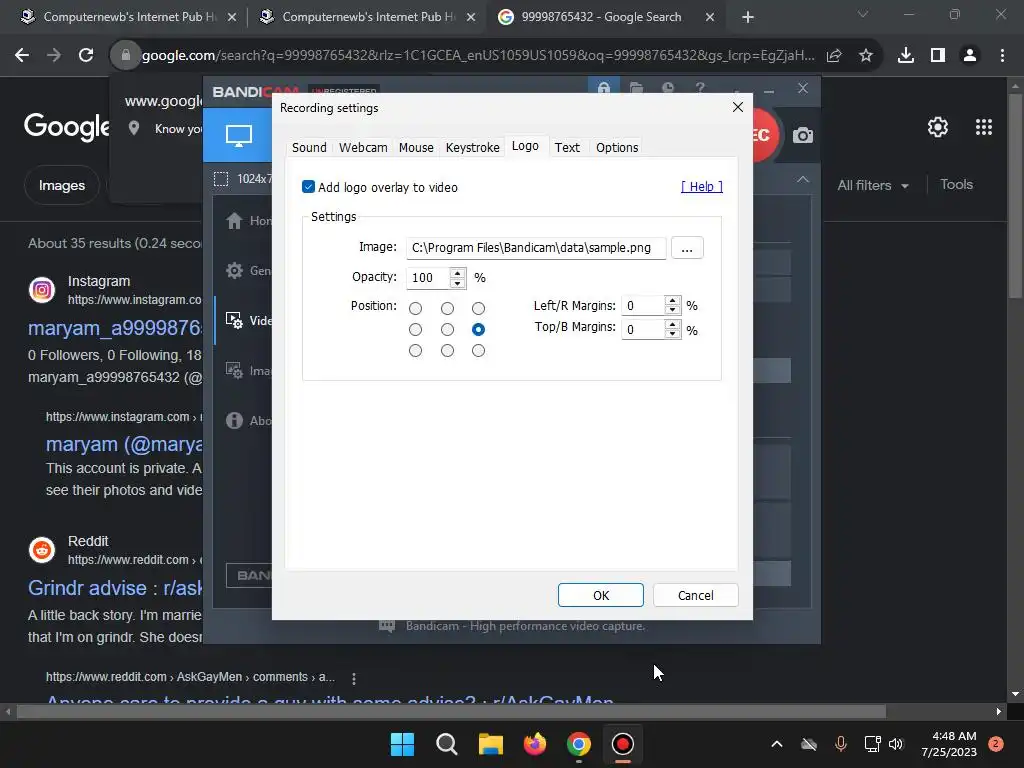
Task: Open the Options tab
Action: 616,148
